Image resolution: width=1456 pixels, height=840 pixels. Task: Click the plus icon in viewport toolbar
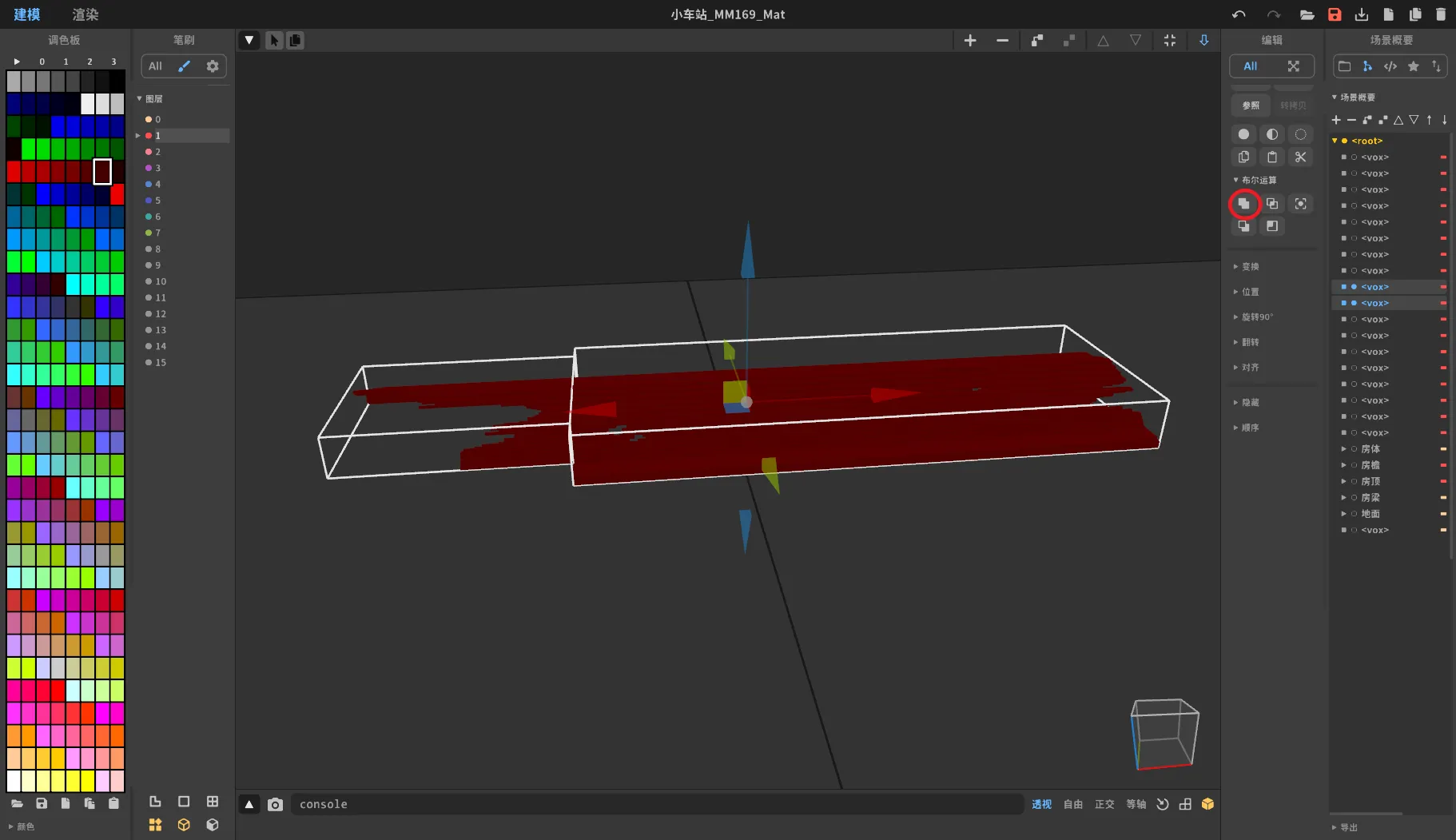coord(970,41)
